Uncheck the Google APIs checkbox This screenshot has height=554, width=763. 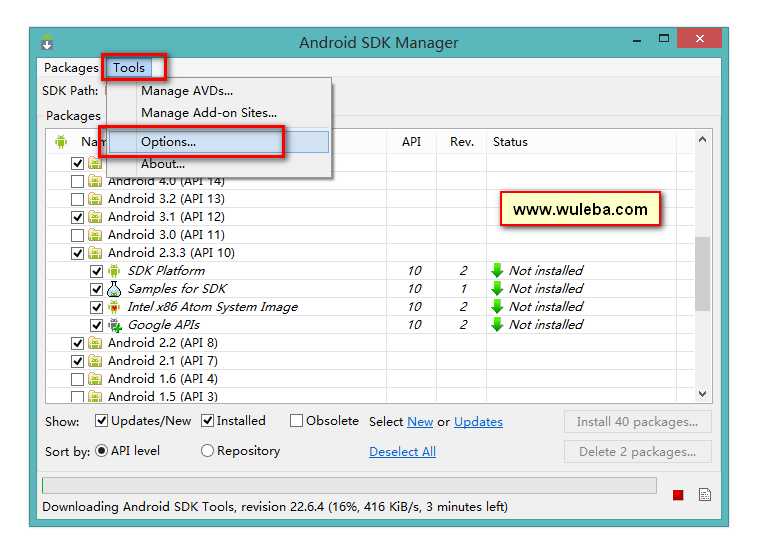(96, 325)
